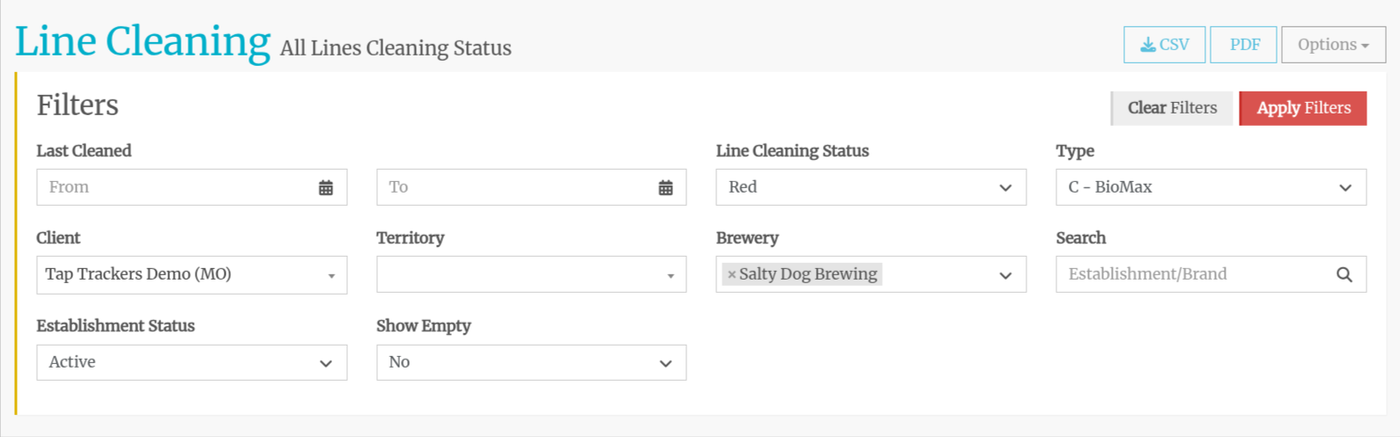The width and height of the screenshot is (1400, 437).
Task: Focus the Establishment/Brand search box
Action: coord(1195,274)
